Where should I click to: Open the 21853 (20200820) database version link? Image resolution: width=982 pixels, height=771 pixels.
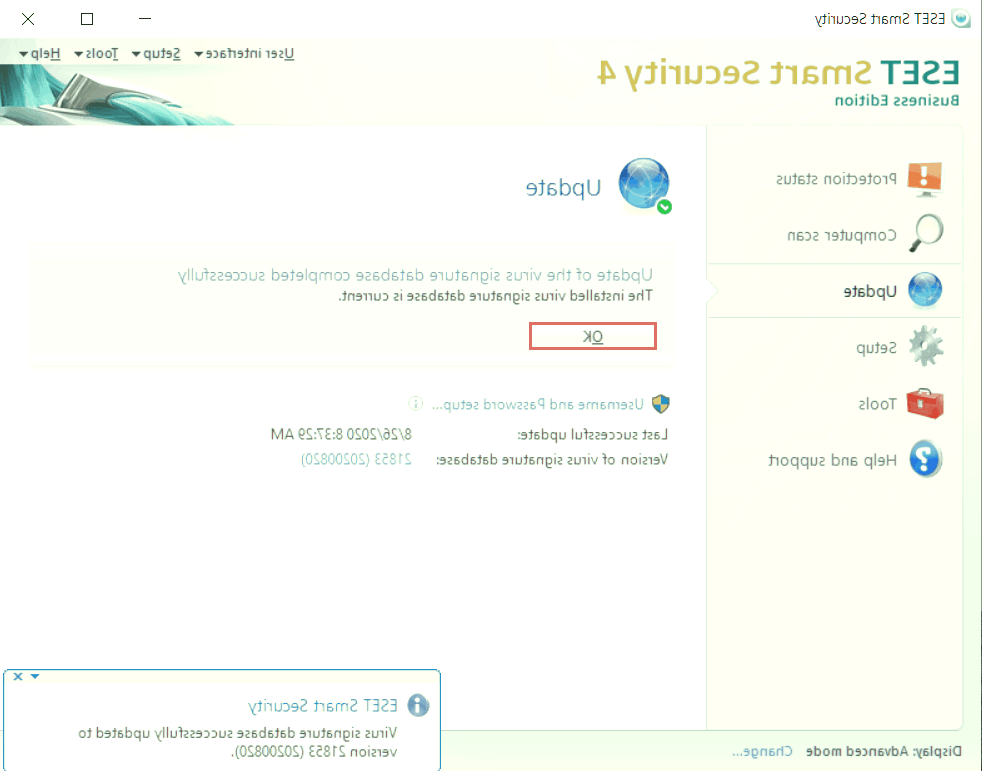pos(356,459)
